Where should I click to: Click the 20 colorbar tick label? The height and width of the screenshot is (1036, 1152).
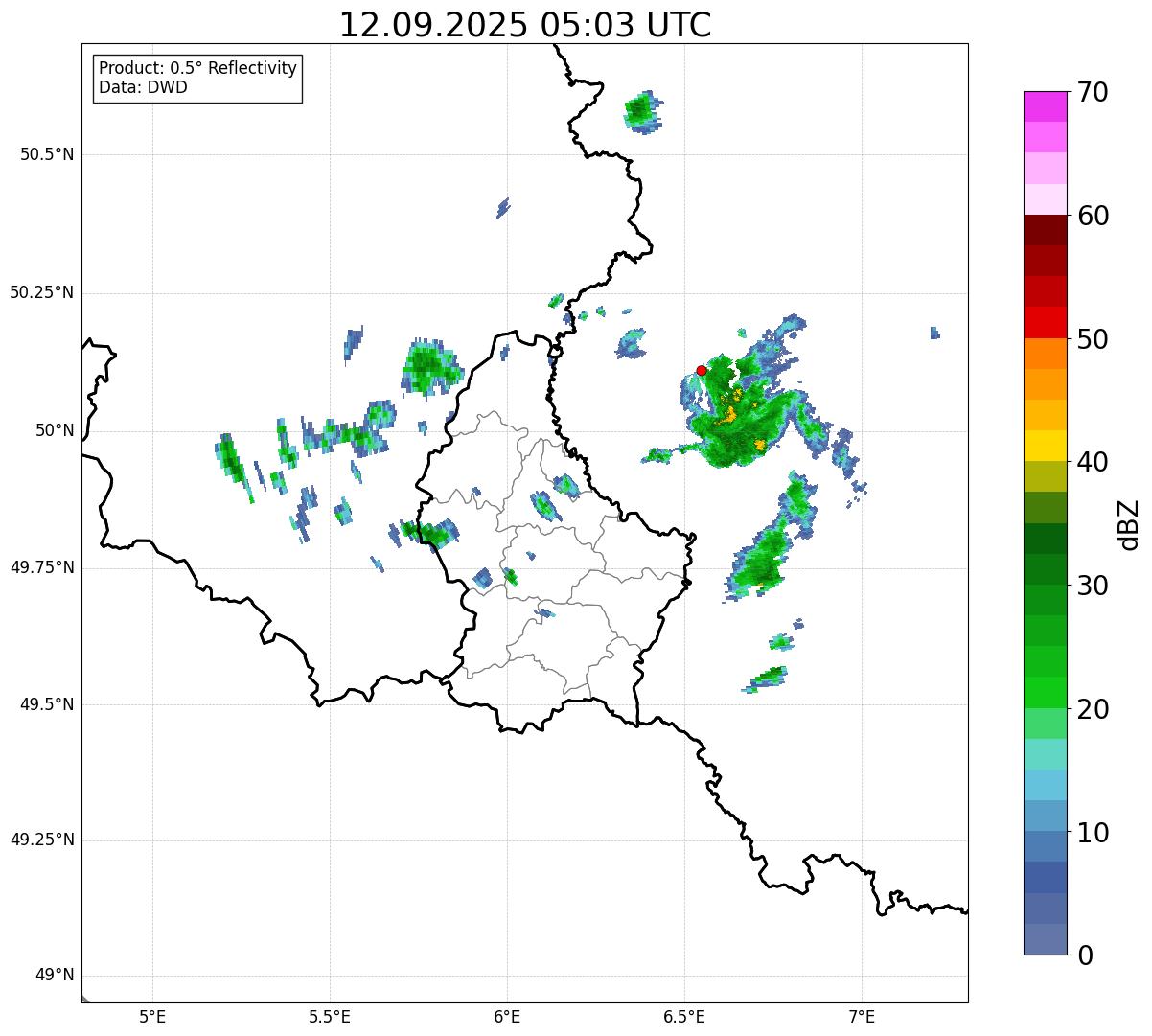click(x=1093, y=709)
